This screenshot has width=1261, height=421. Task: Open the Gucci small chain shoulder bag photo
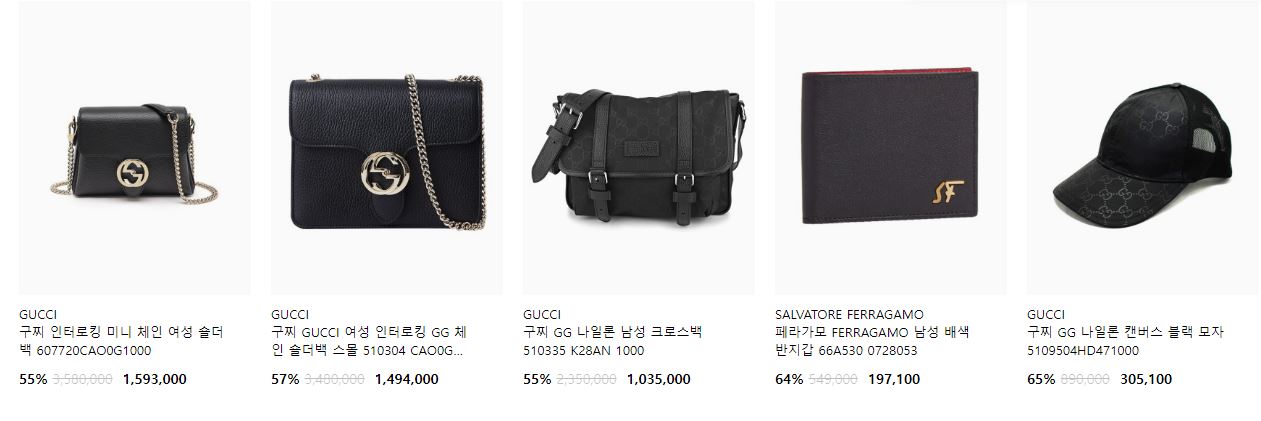387,148
